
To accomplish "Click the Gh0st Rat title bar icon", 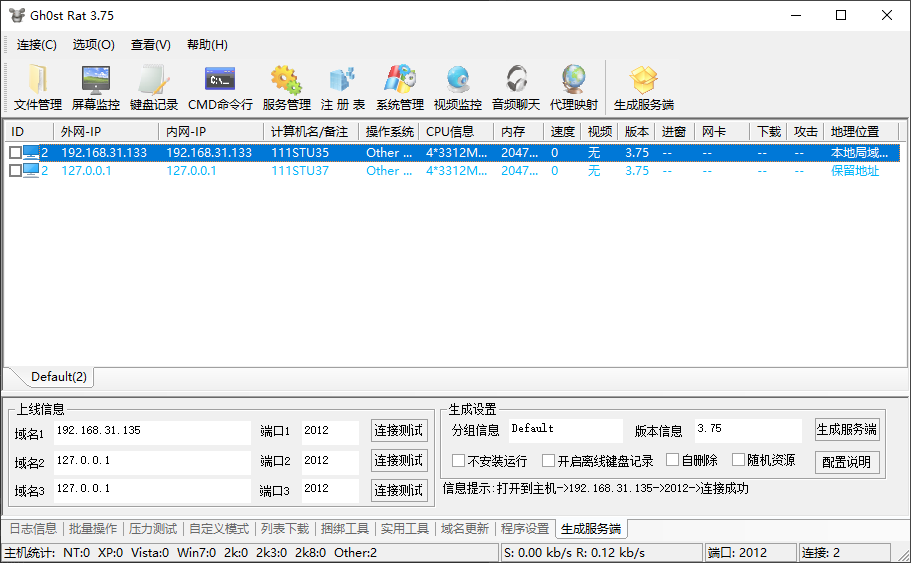I will pyautogui.click(x=17, y=15).
